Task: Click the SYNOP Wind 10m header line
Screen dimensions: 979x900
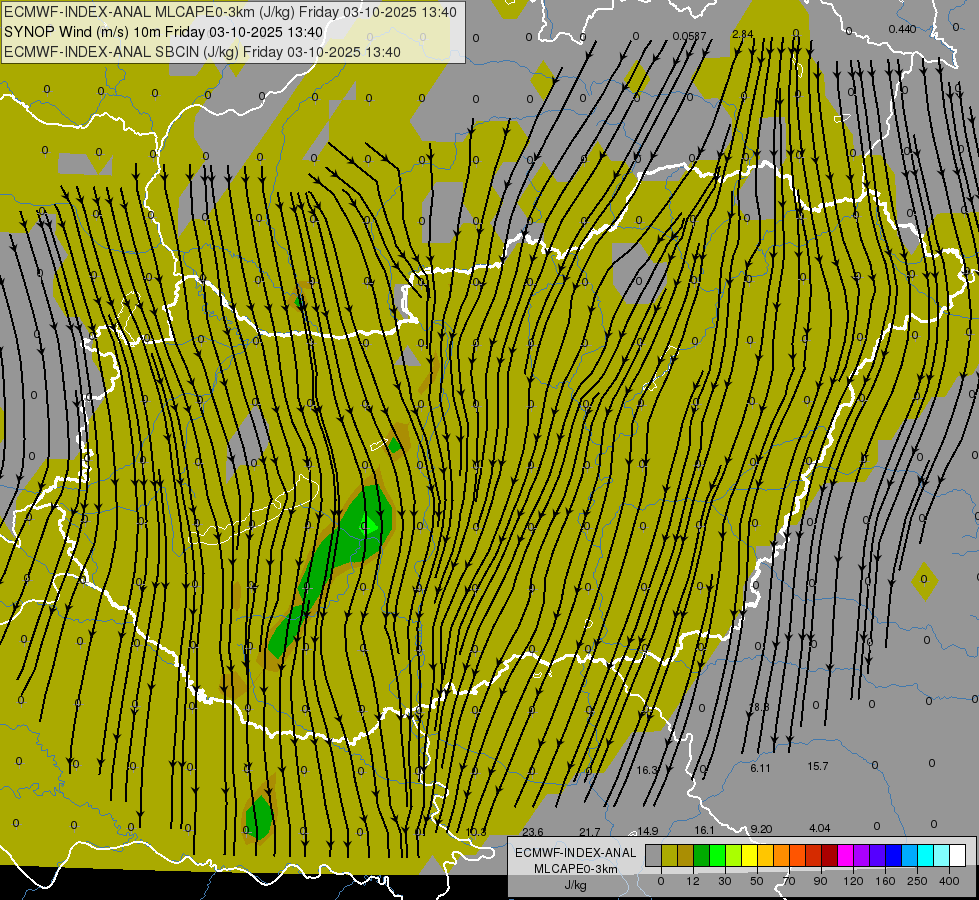Action: pyautogui.click(x=164, y=32)
